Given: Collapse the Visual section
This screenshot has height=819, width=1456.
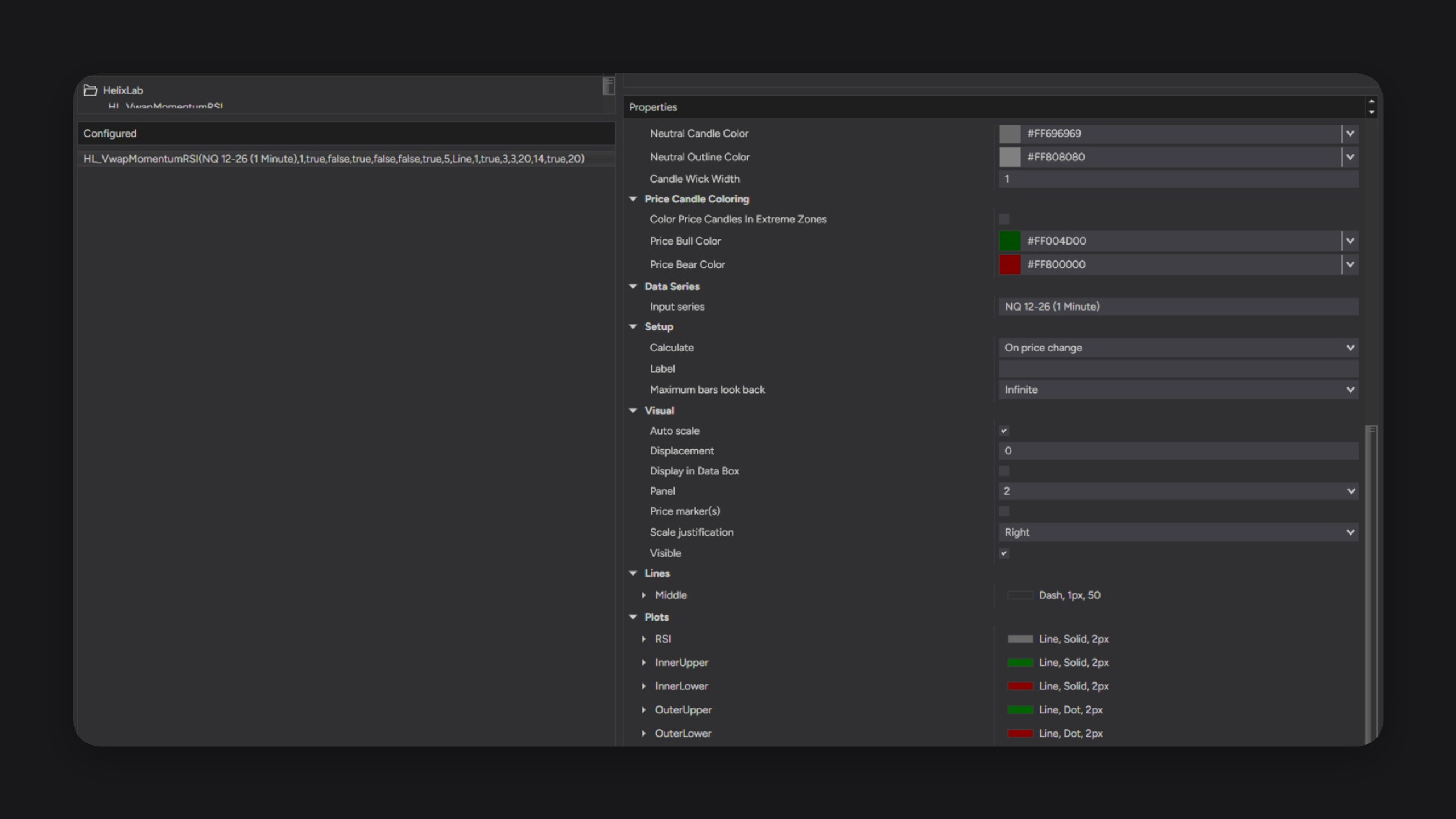Looking at the screenshot, I should pos(633,411).
